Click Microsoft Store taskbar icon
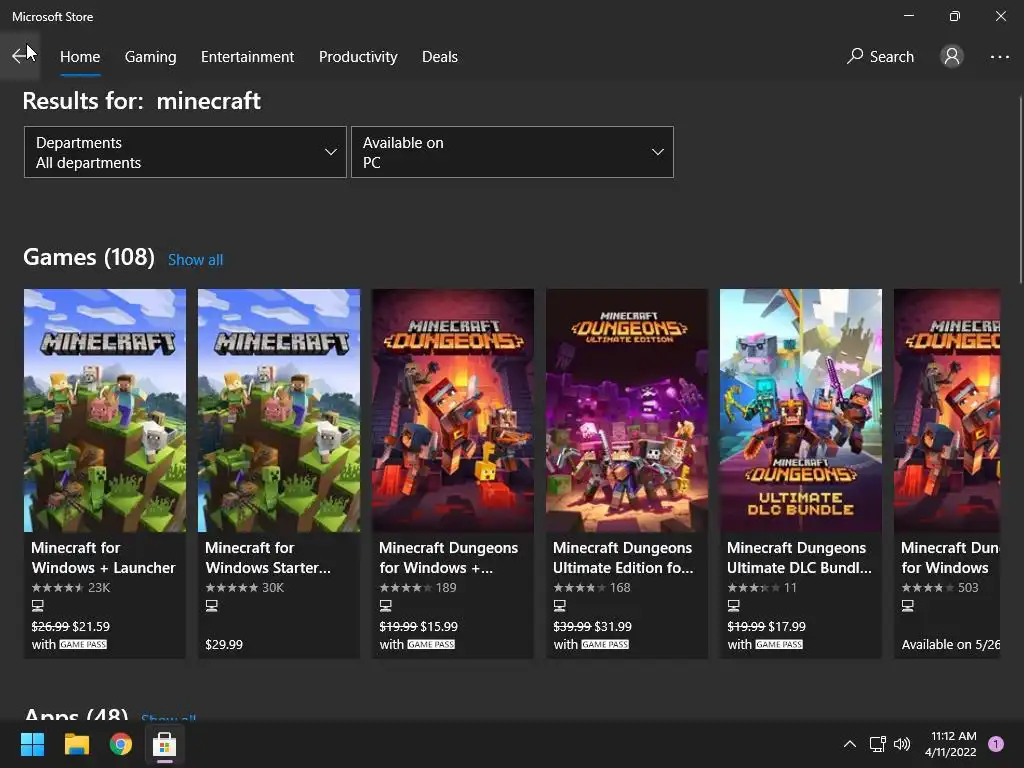Viewport: 1024px width, 768px height. pos(164,744)
